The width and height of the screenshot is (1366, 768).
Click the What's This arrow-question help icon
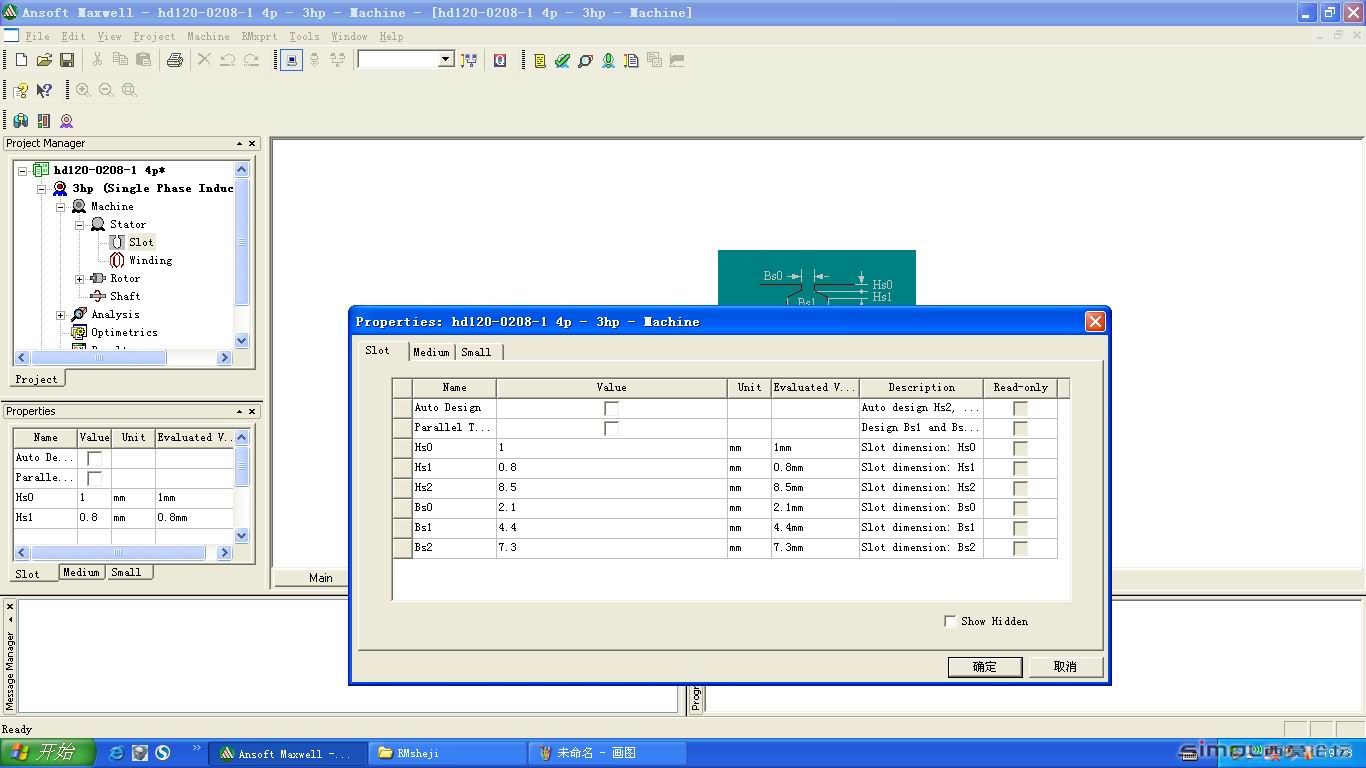tap(44, 90)
